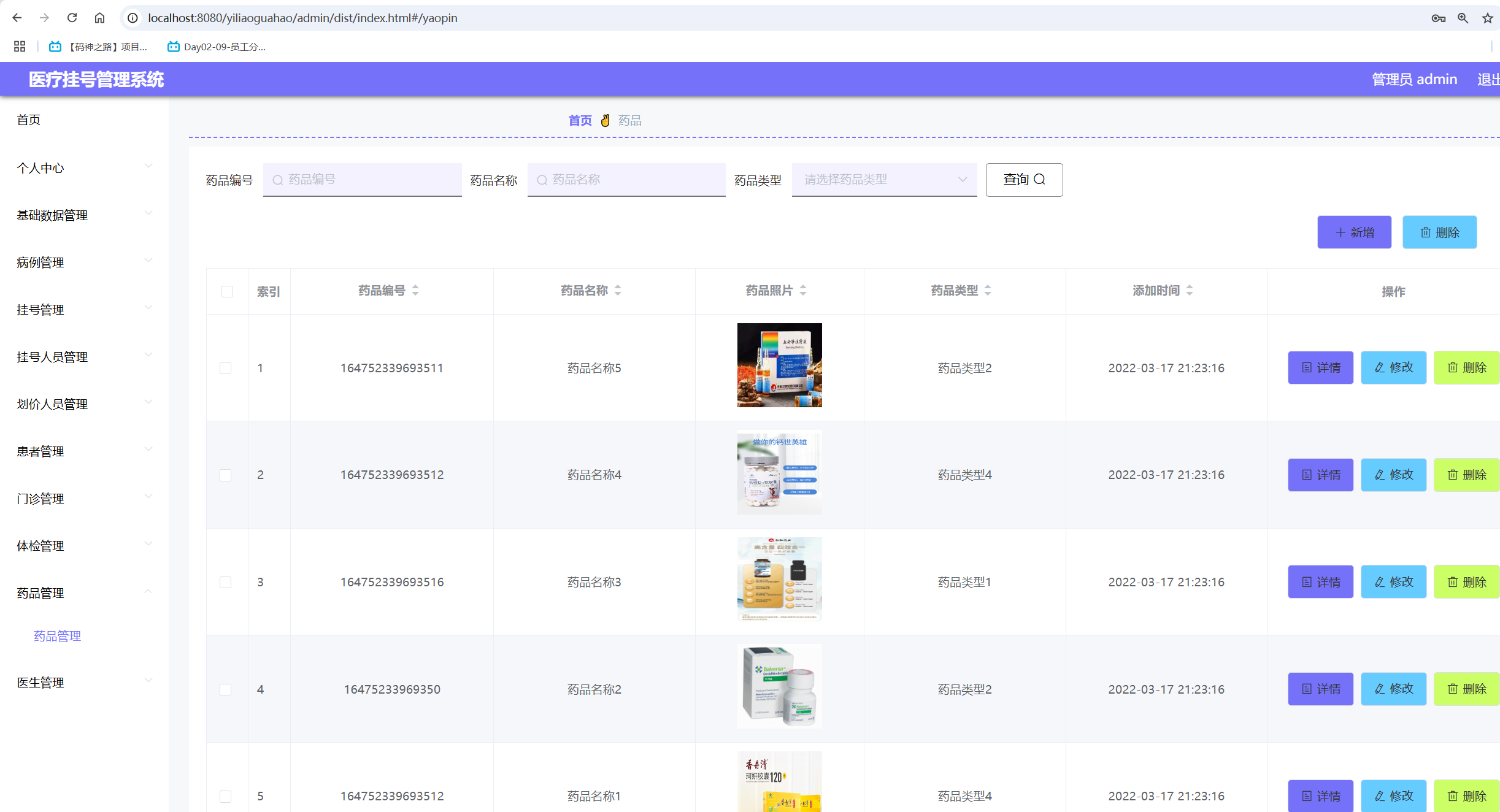
Task: Expand 个人中心 sidebar menu
Action: [x=84, y=168]
